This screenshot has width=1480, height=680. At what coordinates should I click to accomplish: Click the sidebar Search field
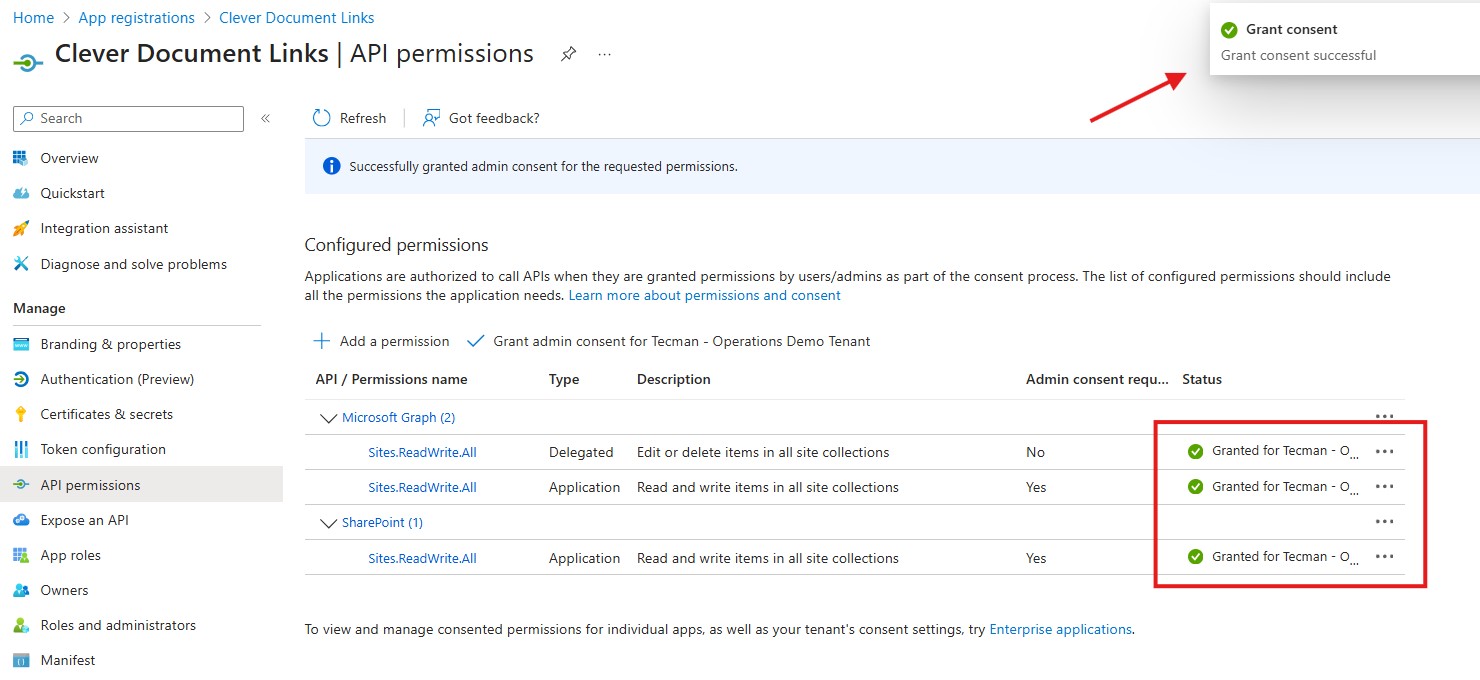[x=128, y=118]
